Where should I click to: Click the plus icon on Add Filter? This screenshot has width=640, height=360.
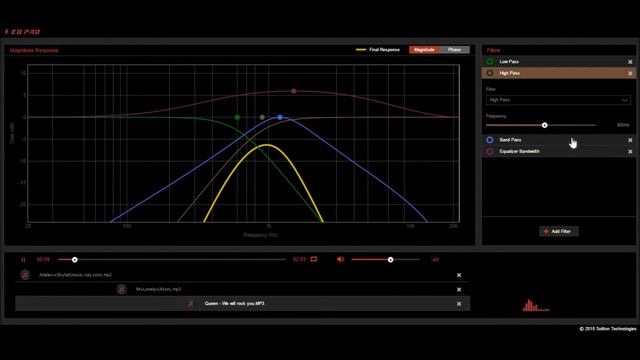546,231
